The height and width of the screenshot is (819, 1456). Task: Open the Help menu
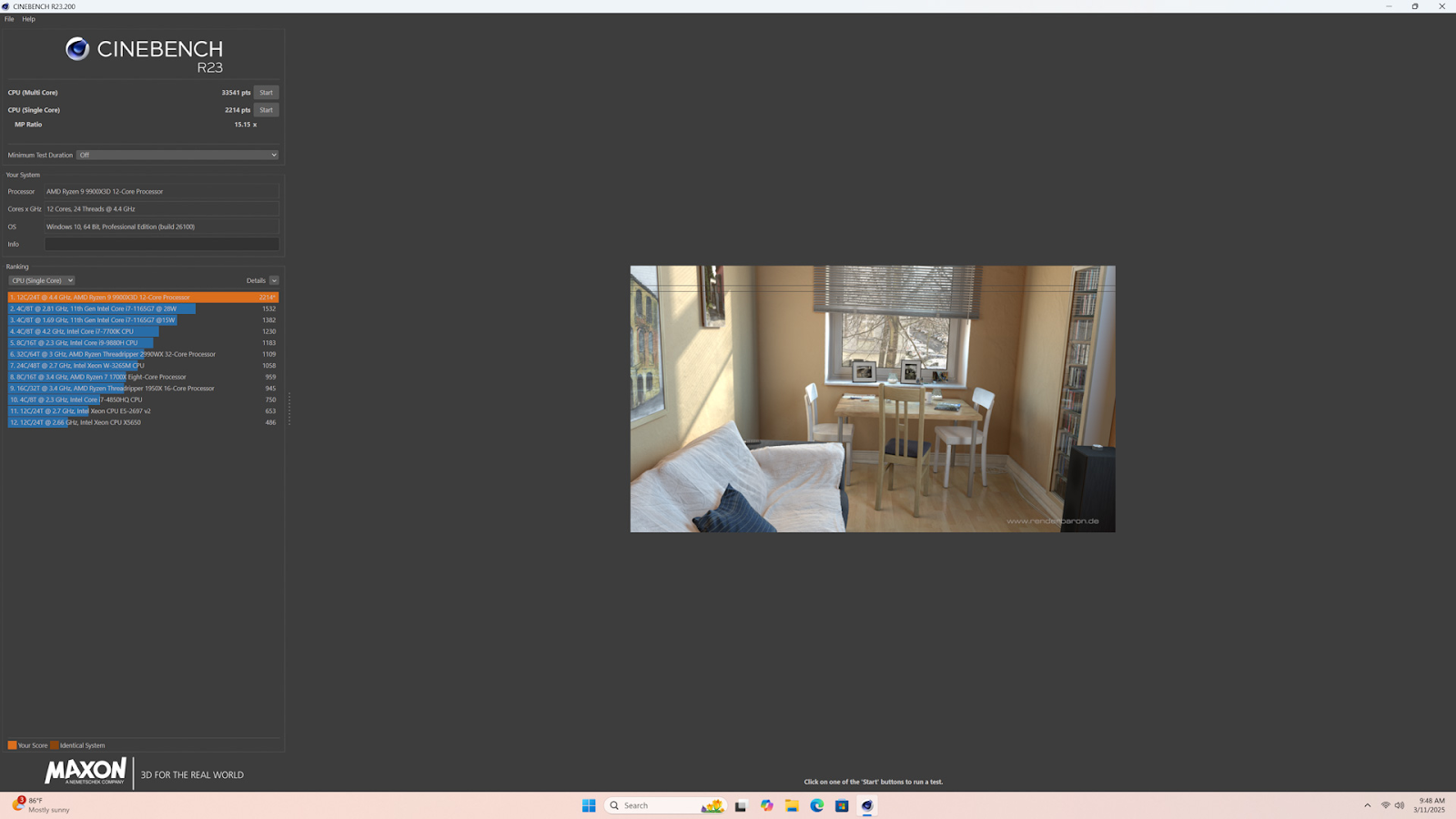(28, 19)
